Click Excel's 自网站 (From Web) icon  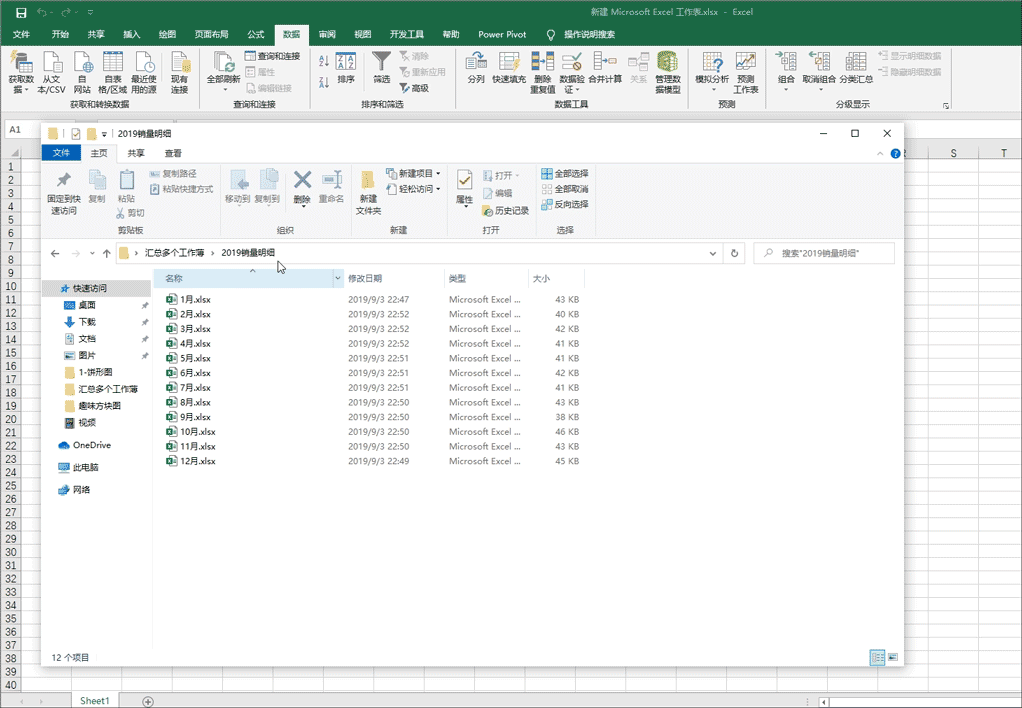point(82,63)
